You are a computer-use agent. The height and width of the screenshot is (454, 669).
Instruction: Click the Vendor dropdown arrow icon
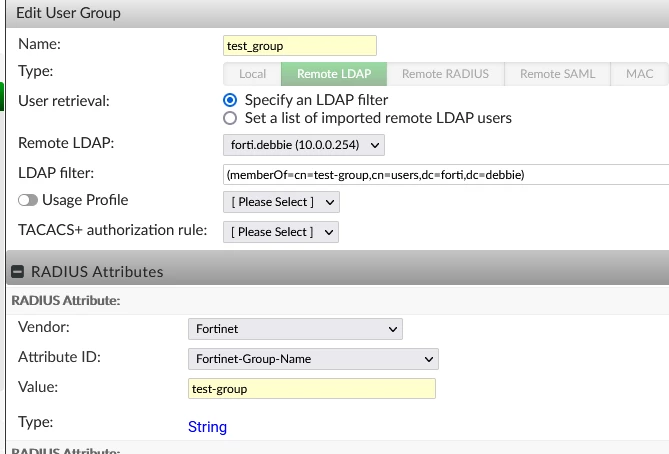pyautogui.click(x=393, y=329)
